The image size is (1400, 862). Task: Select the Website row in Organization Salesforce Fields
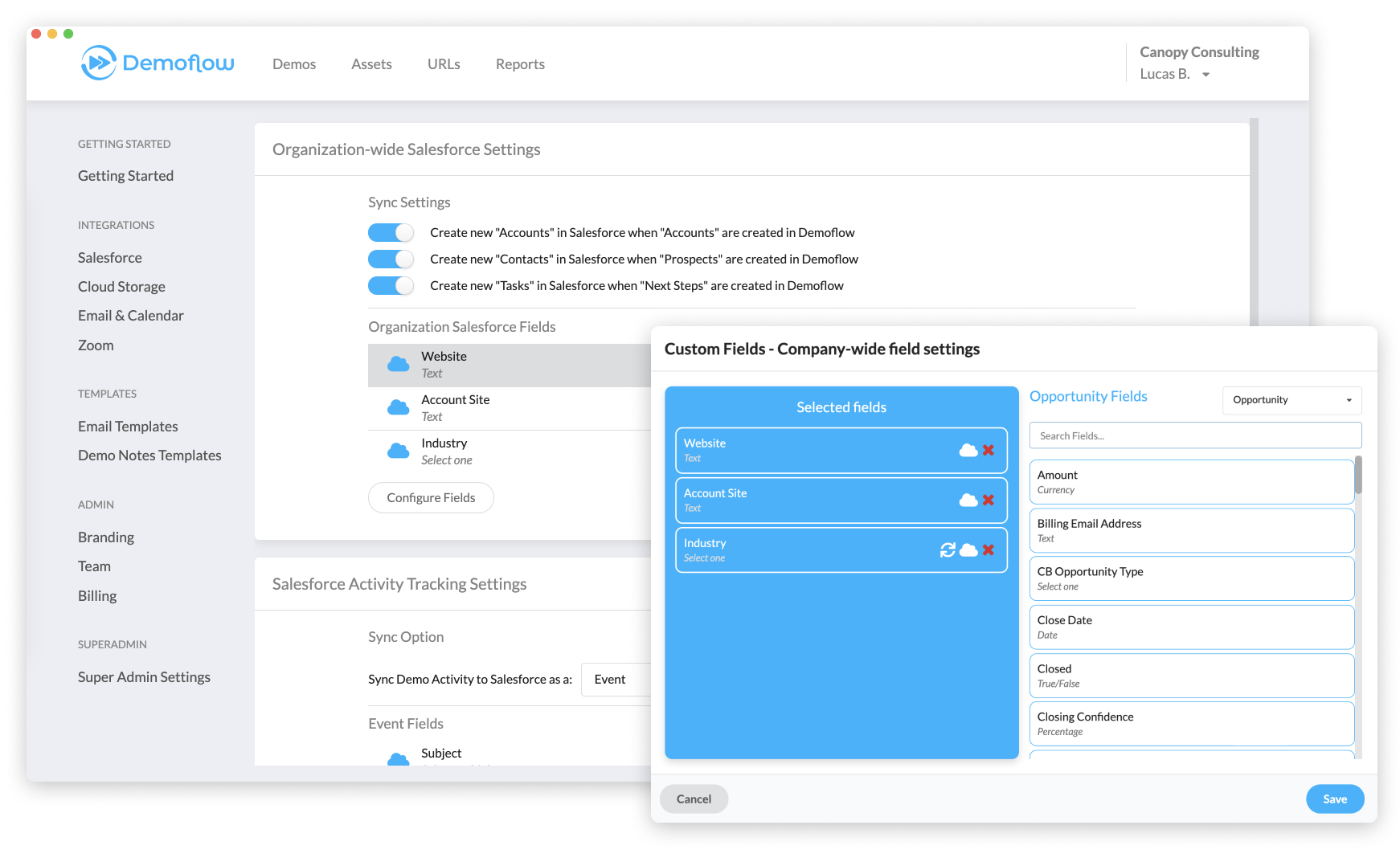(510, 365)
